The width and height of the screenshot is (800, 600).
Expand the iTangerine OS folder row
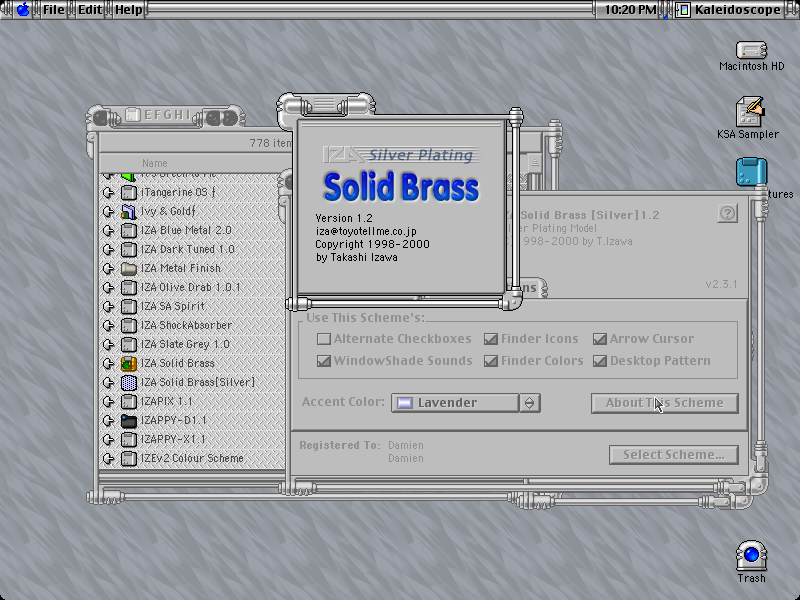[x=108, y=192]
